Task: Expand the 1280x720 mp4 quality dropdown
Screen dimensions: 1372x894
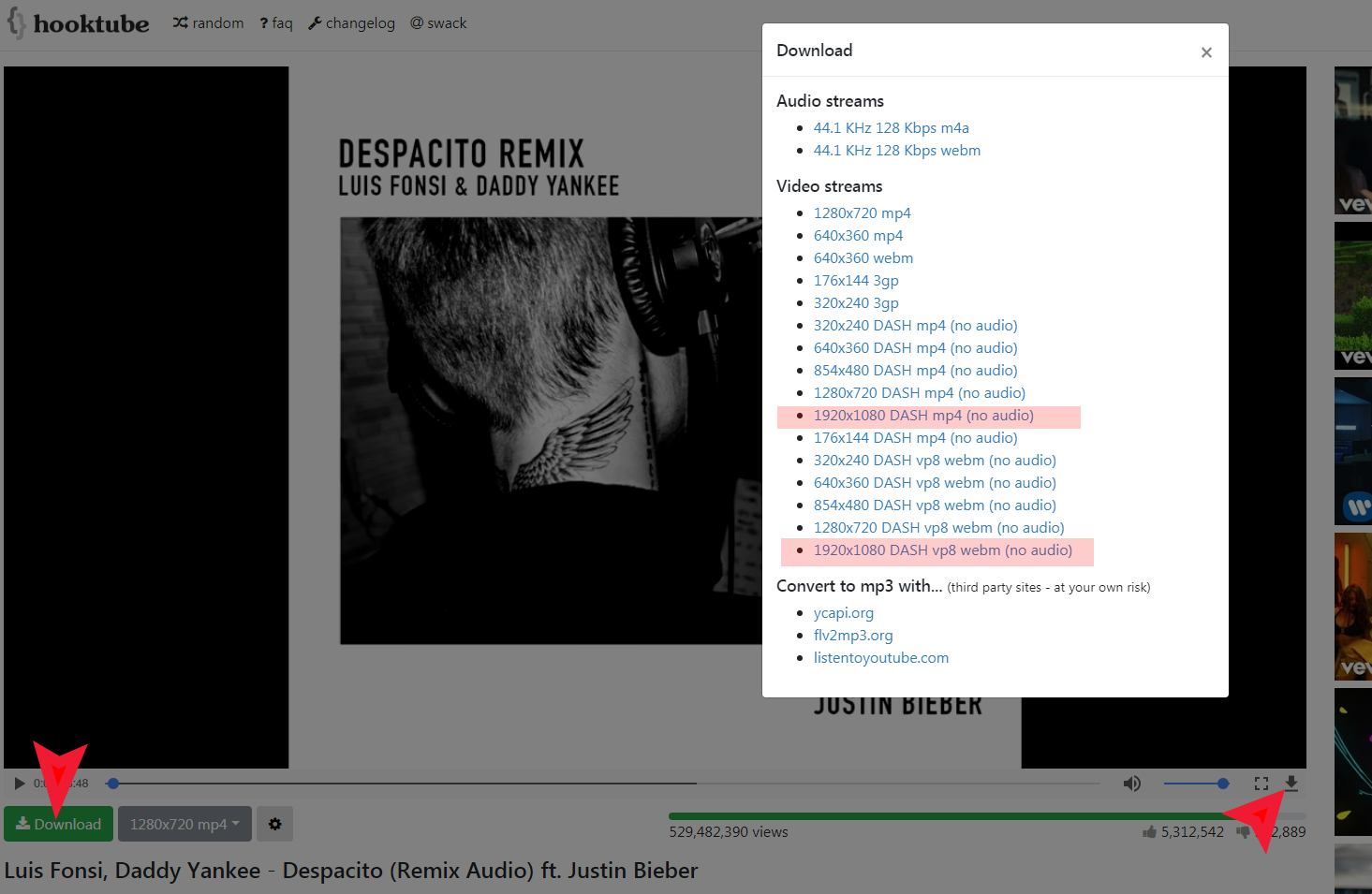Action: tap(184, 824)
